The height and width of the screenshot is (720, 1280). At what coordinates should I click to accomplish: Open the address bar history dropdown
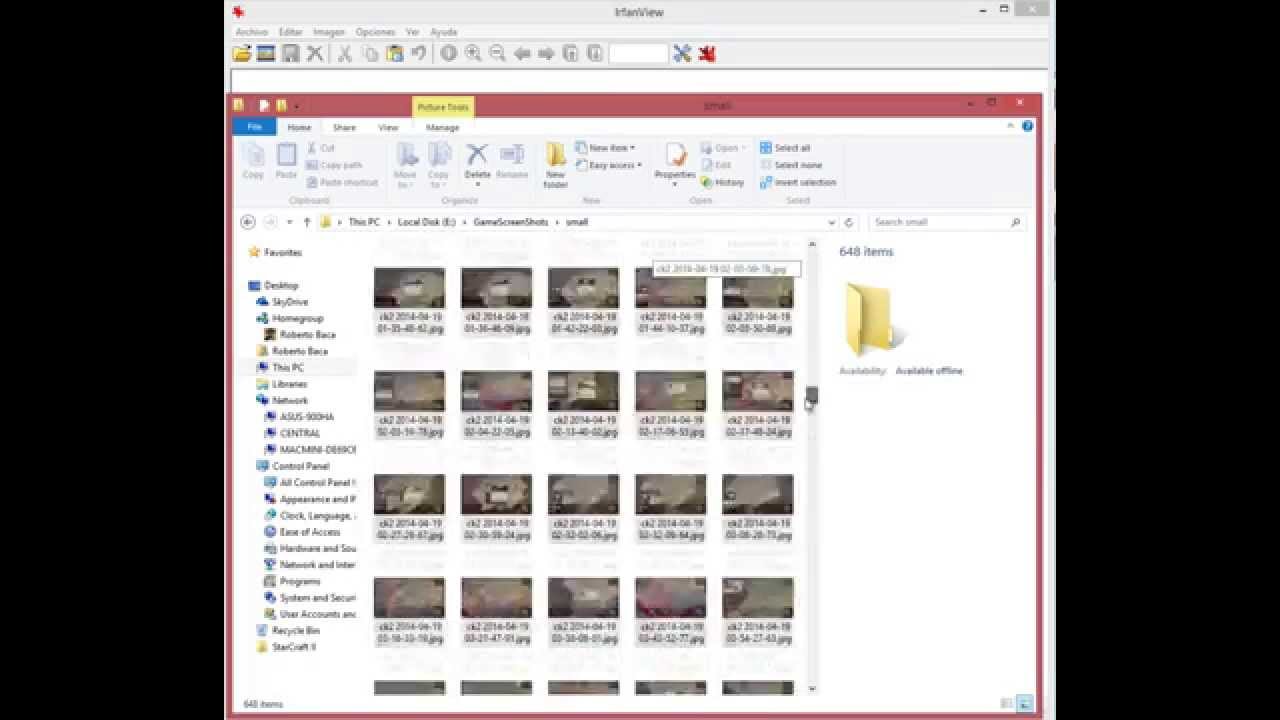click(x=831, y=222)
